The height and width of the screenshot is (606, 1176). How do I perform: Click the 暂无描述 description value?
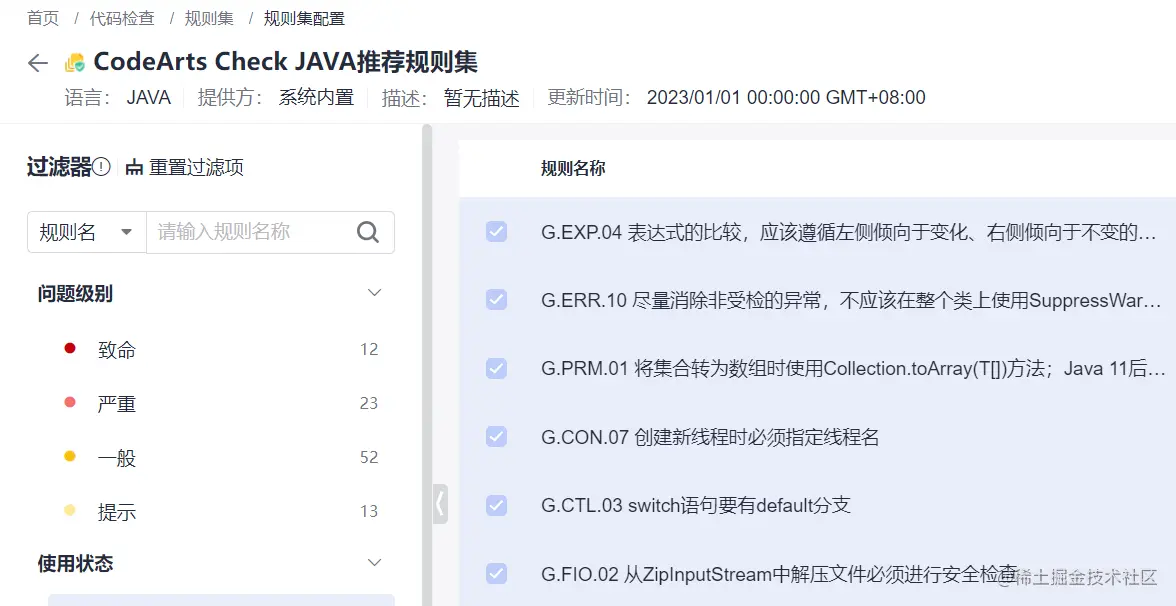point(482,98)
